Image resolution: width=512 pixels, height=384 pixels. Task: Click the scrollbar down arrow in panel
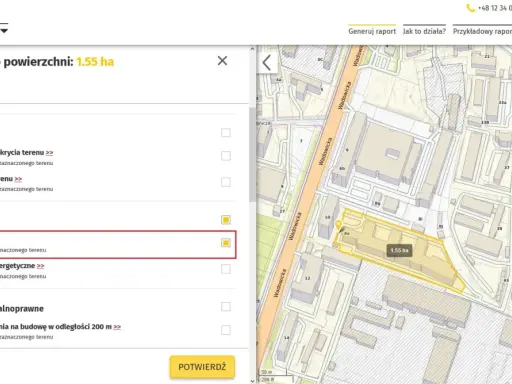[252, 380]
